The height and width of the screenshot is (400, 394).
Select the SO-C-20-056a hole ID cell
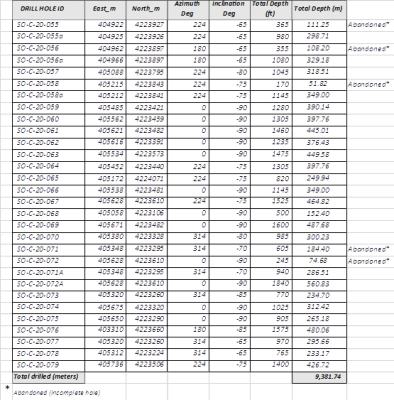click(x=49, y=61)
